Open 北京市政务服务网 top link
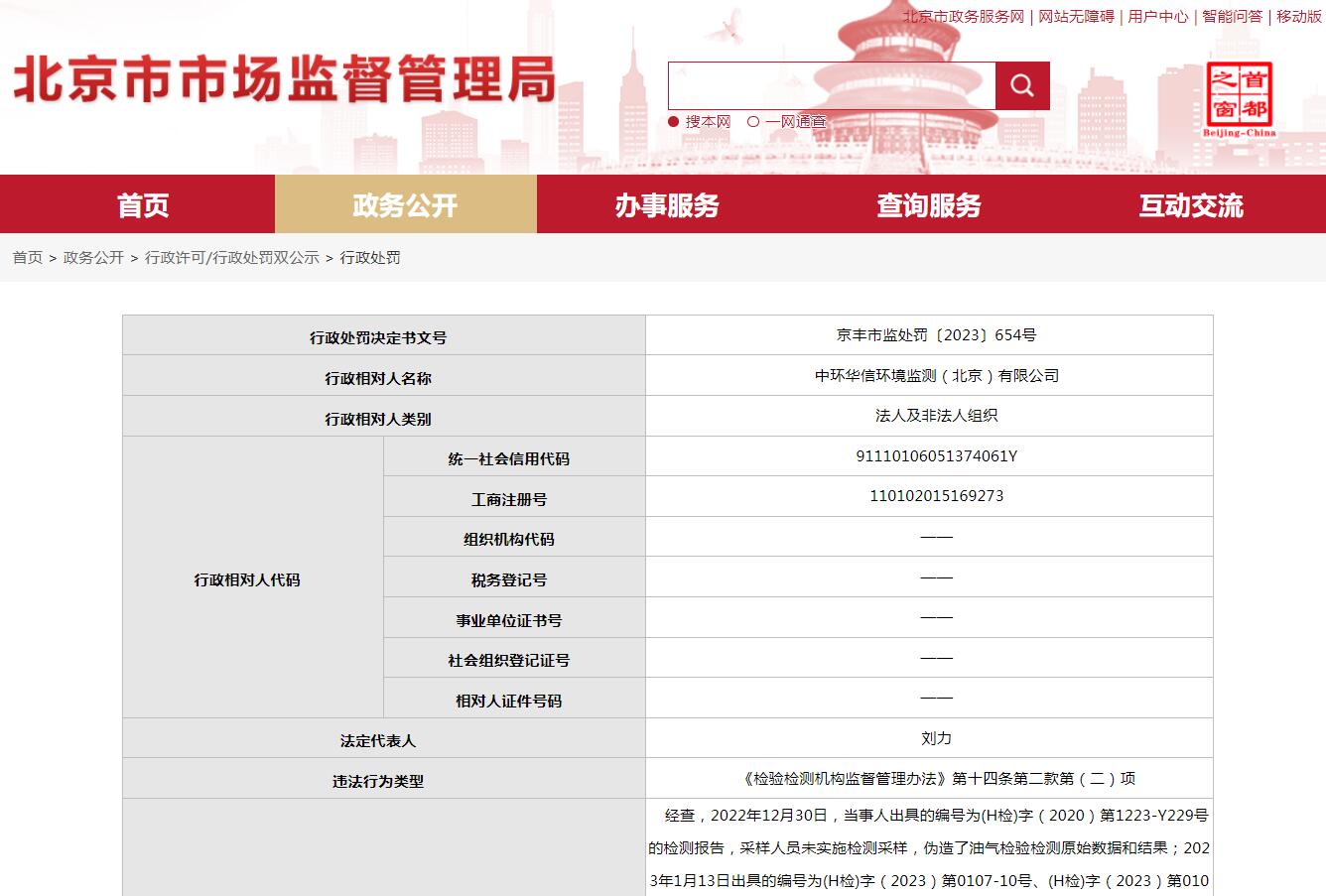Viewport: 1326px width, 896px height. coord(963,17)
